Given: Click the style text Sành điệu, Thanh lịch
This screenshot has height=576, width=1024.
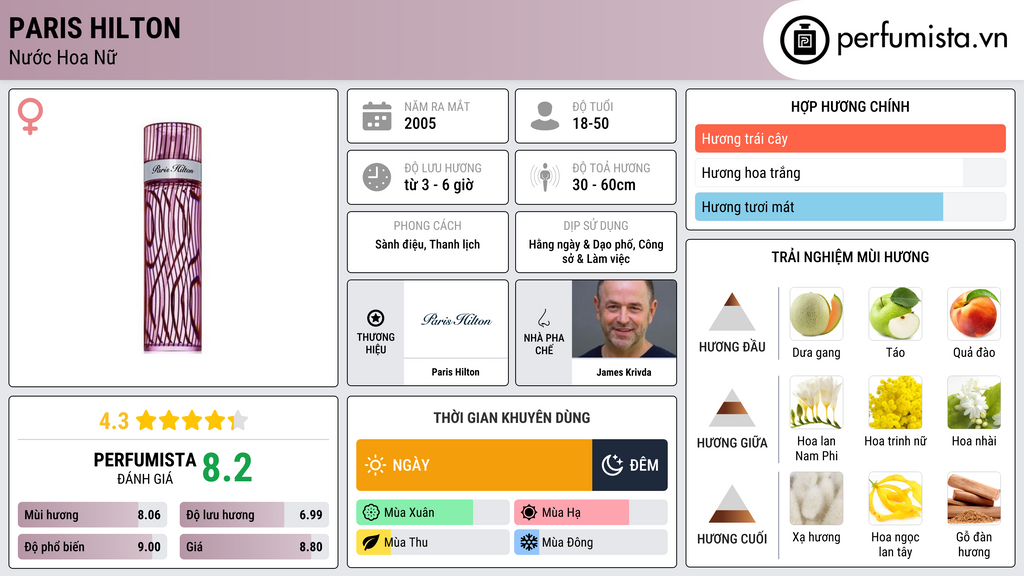Looking at the screenshot, I should click(427, 244).
